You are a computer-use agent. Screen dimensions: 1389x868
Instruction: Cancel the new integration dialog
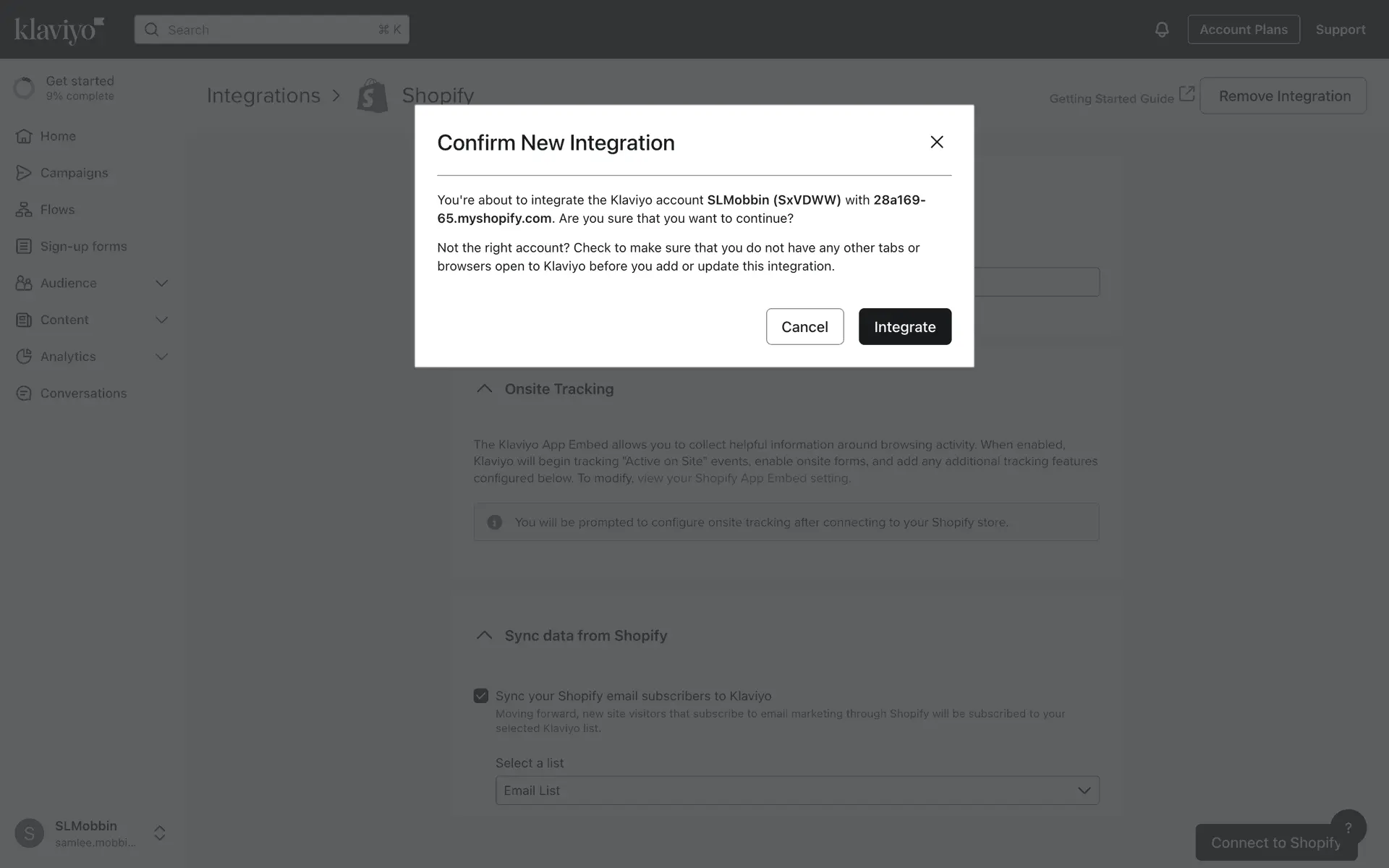click(x=804, y=327)
